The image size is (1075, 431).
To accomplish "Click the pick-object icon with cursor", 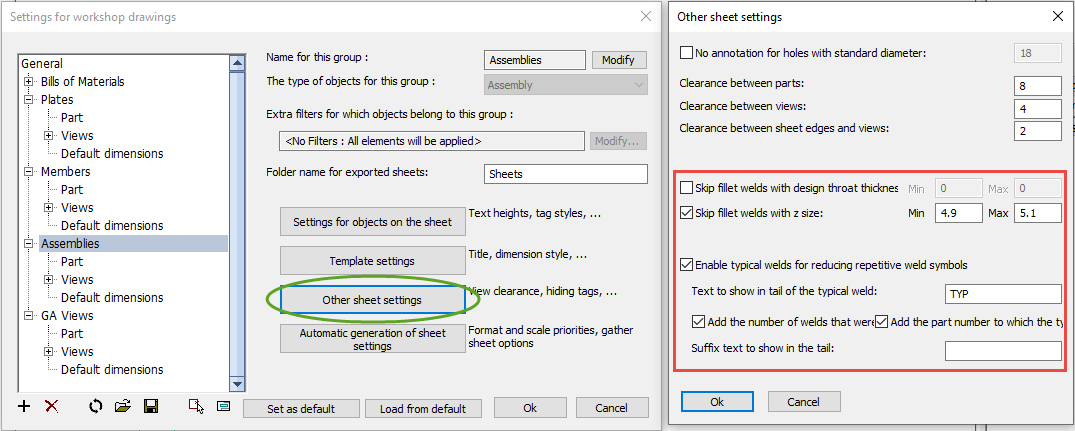I will tap(196, 406).
